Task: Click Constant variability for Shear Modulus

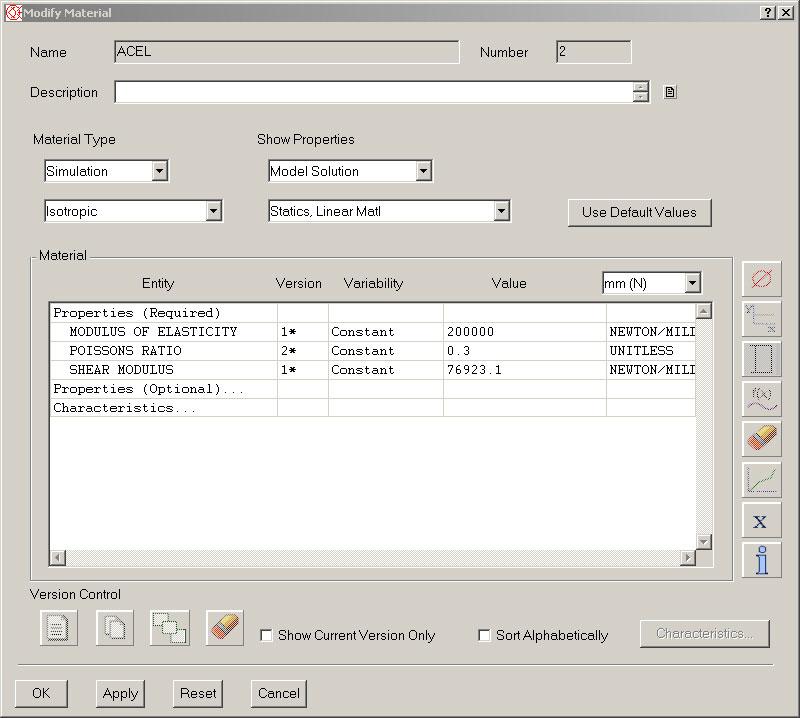Action: pyautogui.click(x=385, y=369)
